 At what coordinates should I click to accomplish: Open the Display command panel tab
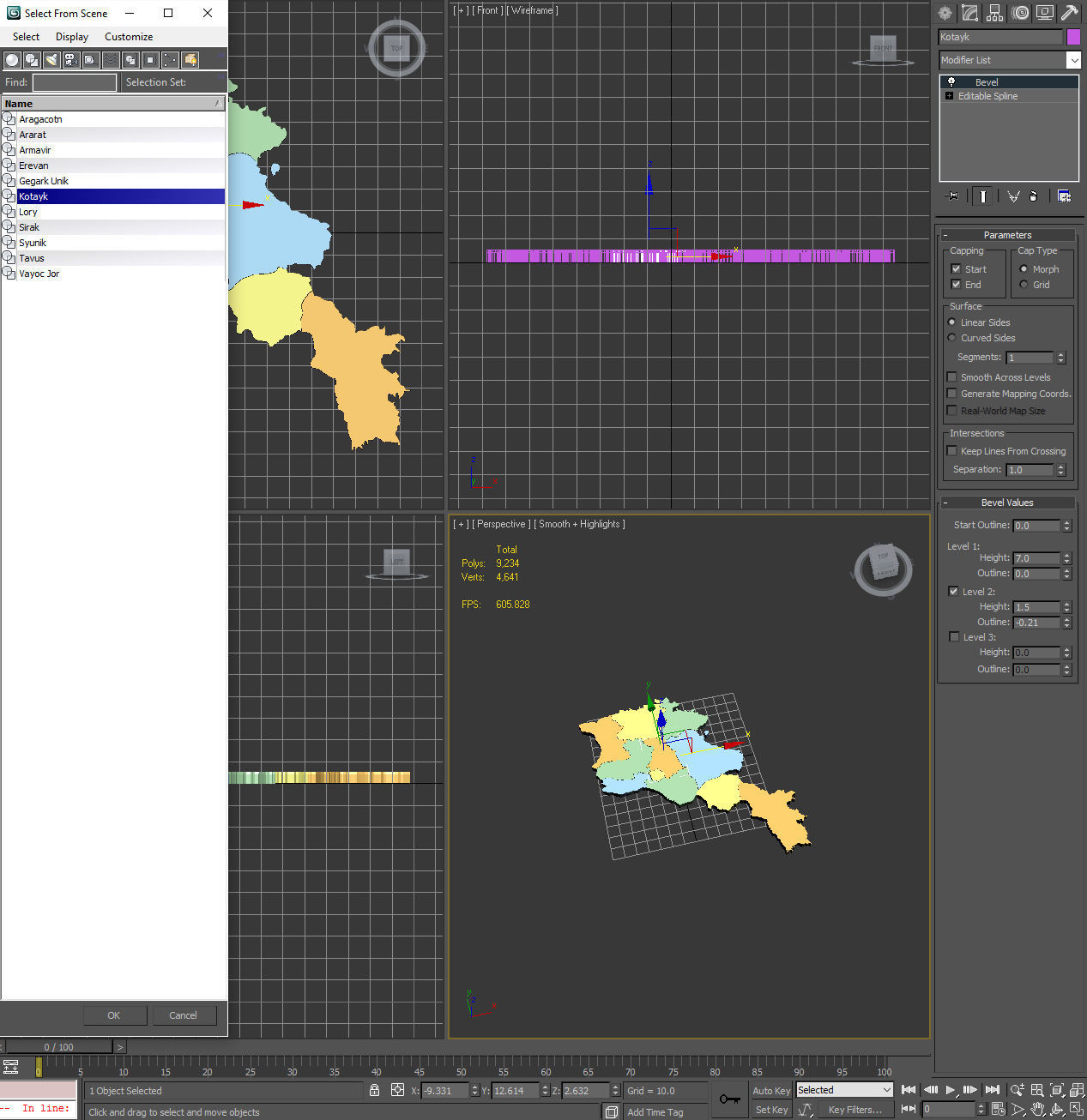pos(1045,13)
